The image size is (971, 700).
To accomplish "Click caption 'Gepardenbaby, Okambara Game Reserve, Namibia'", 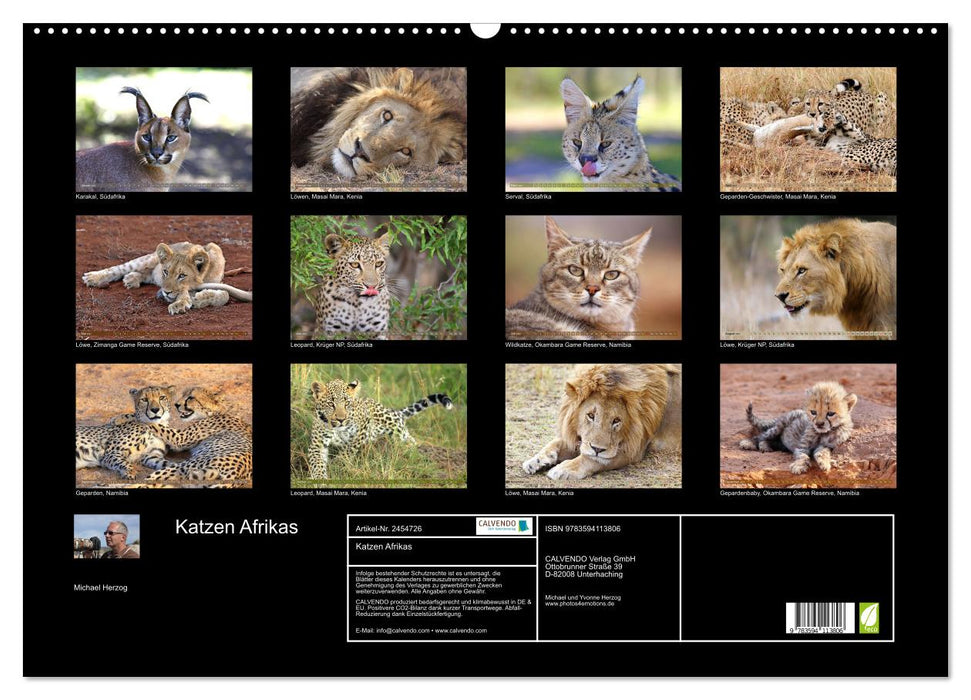I will (x=790, y=493).
